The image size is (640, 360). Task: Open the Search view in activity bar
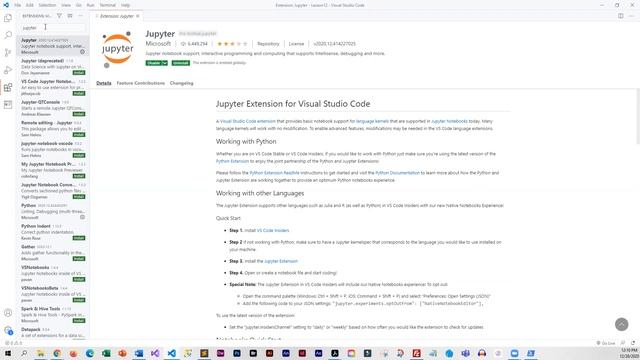pyautogui.click(x=8, y=36)
